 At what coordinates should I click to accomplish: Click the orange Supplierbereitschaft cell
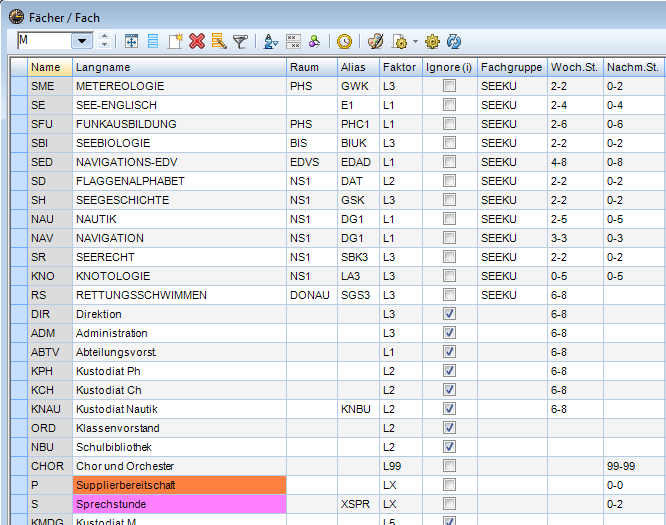[x=180, y=485]
